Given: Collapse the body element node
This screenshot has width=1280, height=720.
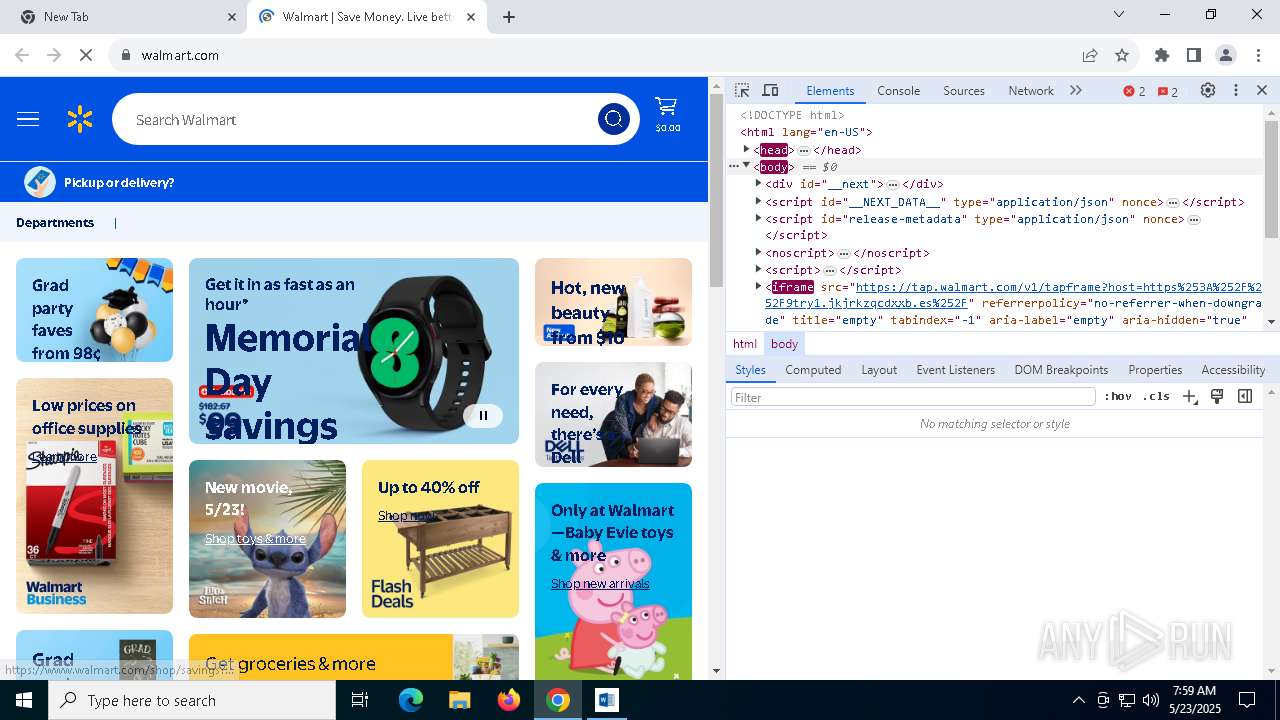Looking at the screenshot, I should pos(746,166).
